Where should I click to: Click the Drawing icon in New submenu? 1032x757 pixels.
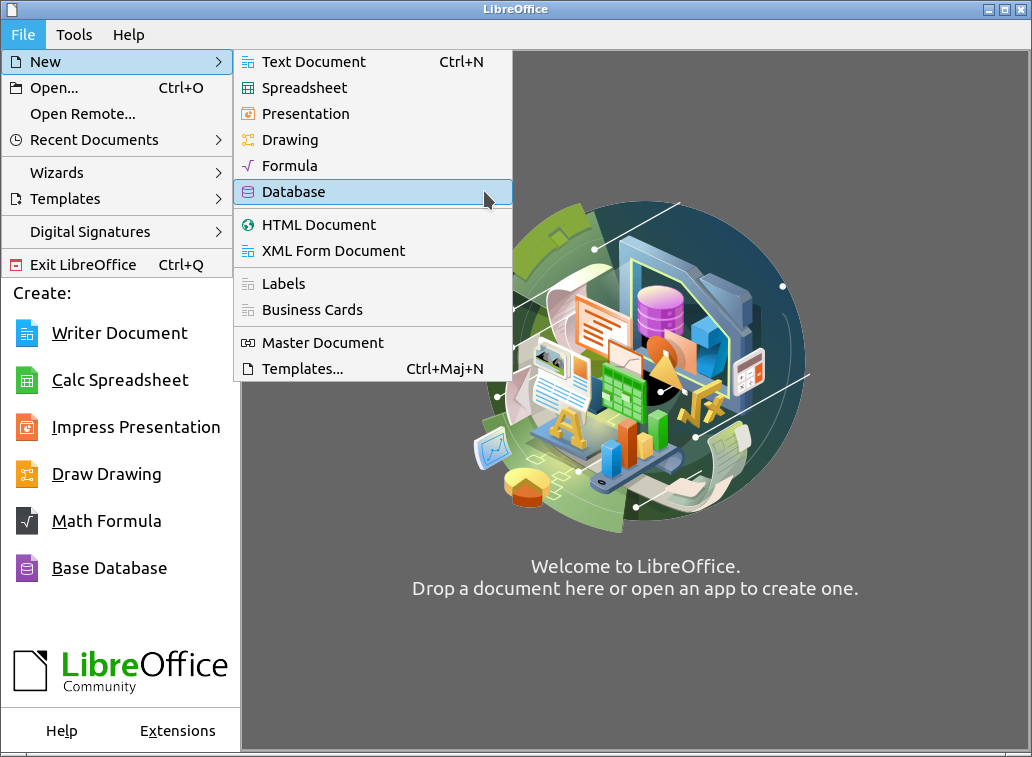pos(248,140)
